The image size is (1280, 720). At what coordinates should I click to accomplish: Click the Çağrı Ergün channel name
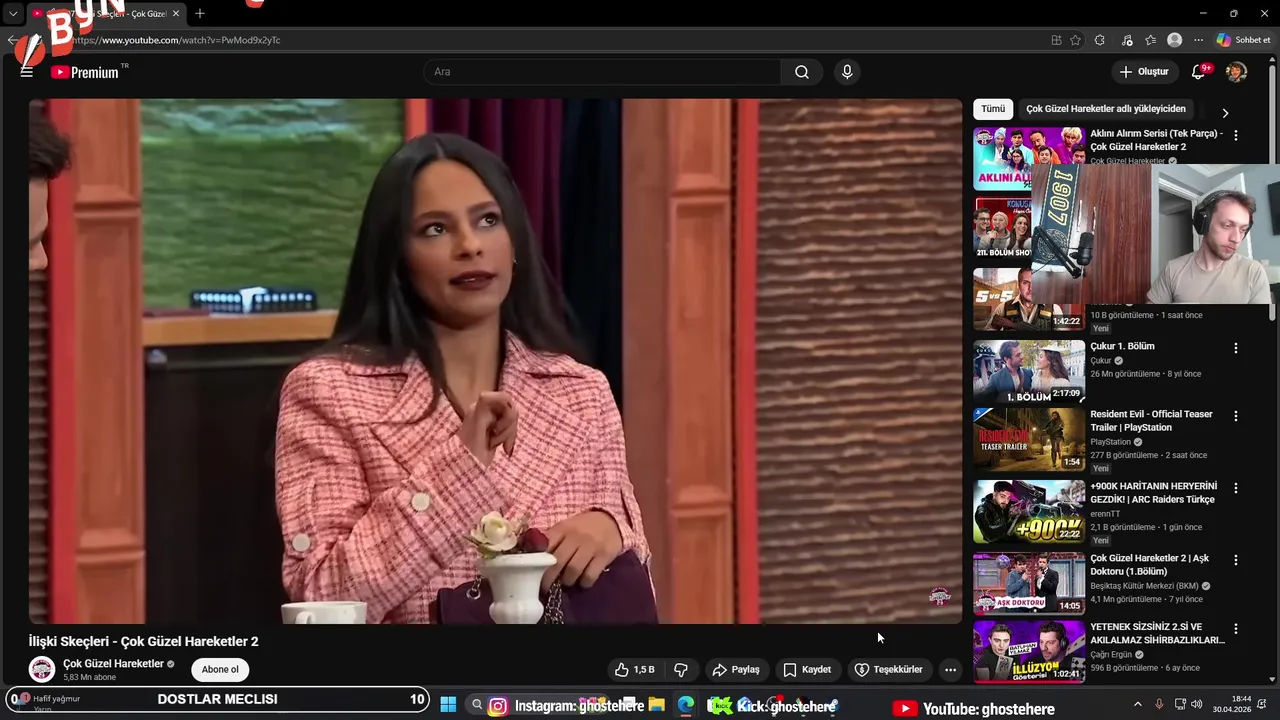point(1111,655)
